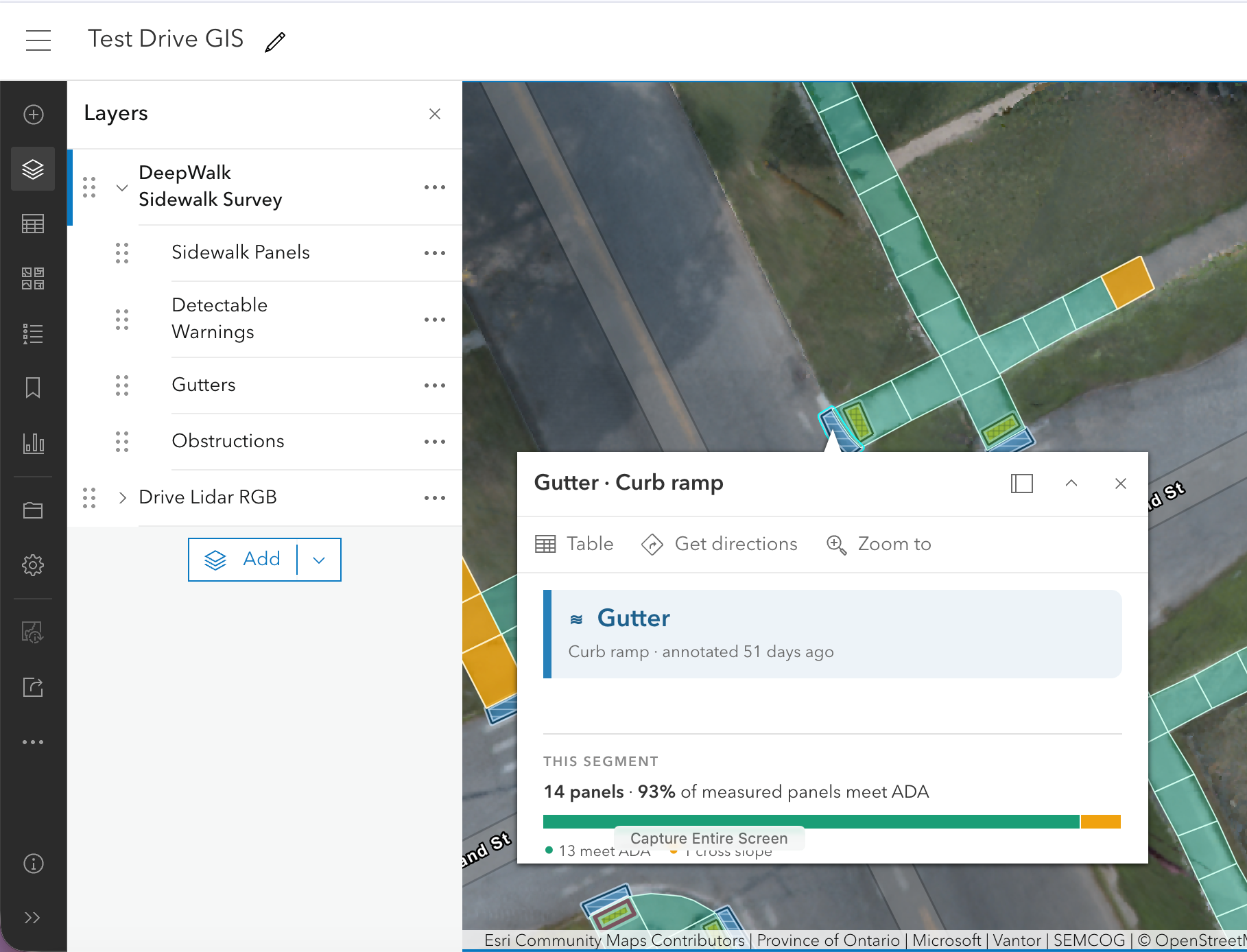Screen dimensions: 1247x952
Task: Open the hamburger menu
Action: point(38,40)
